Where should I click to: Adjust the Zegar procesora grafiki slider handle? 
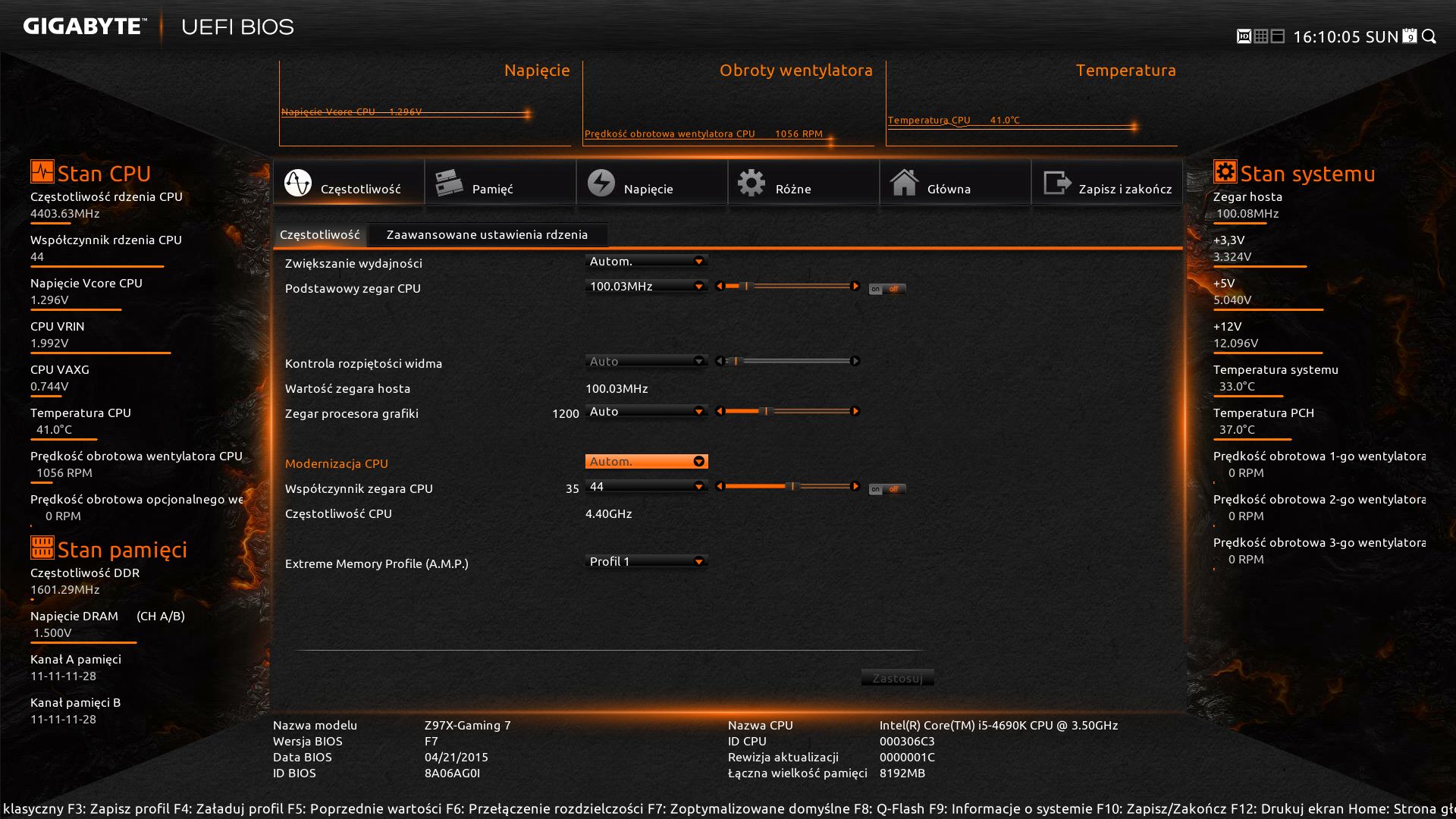766,412
